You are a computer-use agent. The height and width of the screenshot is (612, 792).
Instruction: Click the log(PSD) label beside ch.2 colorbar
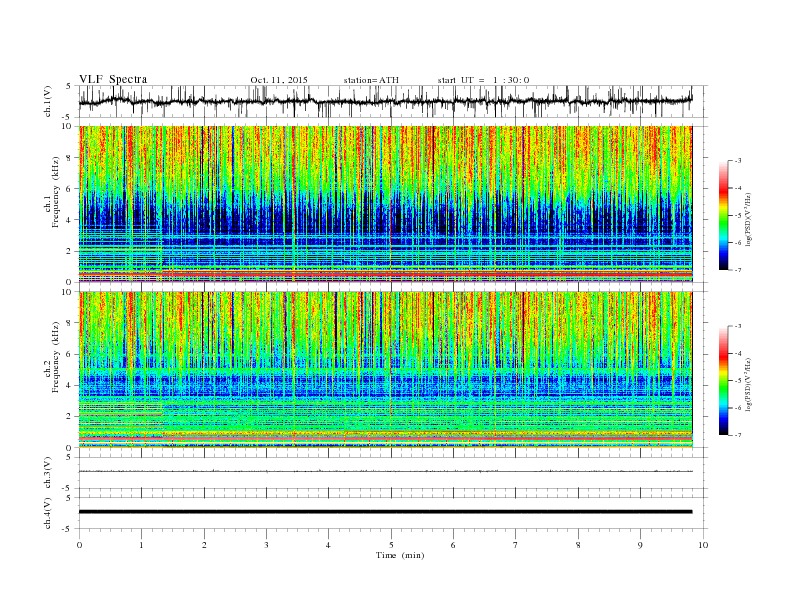click(x=749, y=384)
